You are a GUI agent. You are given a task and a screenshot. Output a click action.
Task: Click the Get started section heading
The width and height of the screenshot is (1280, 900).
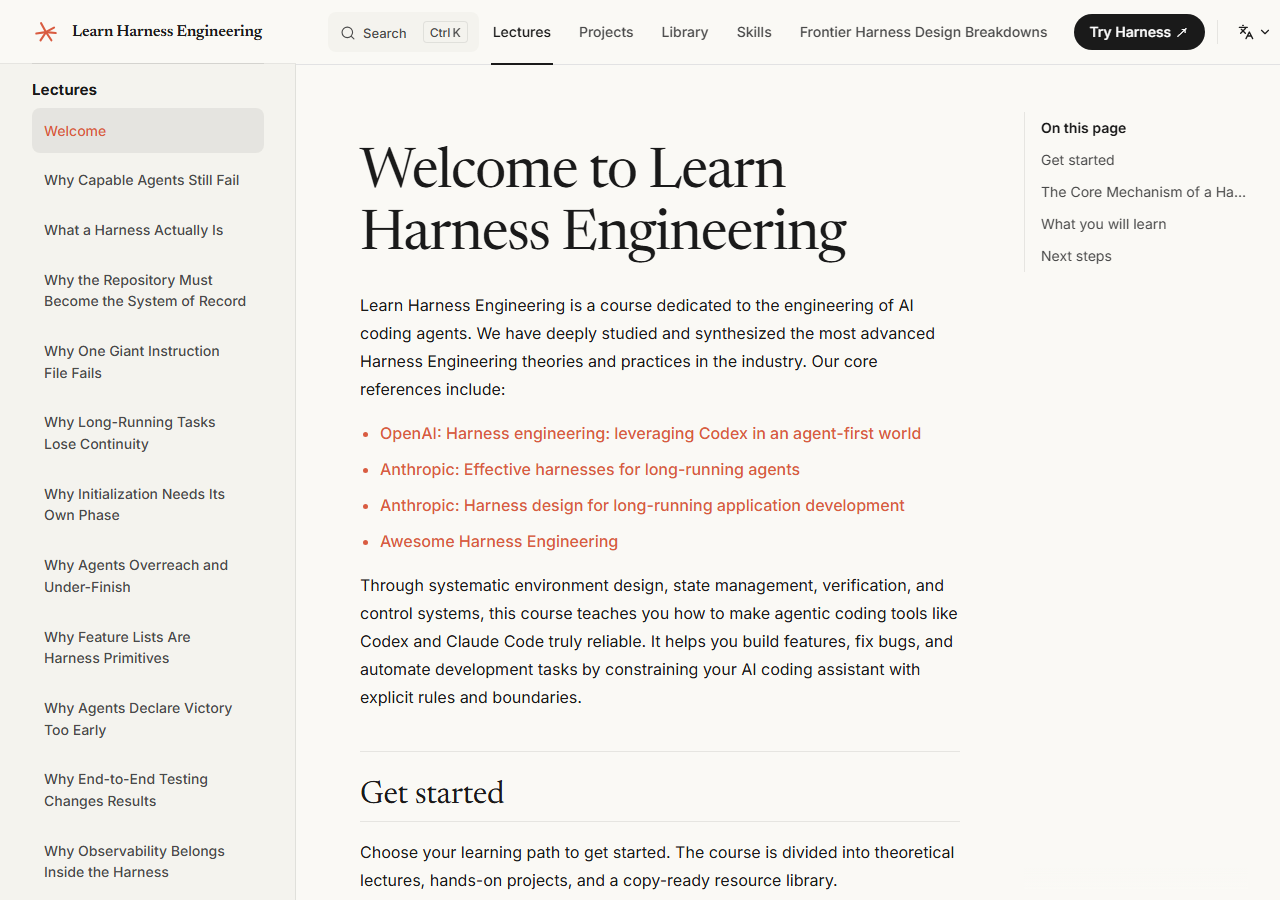coord(432,792)
